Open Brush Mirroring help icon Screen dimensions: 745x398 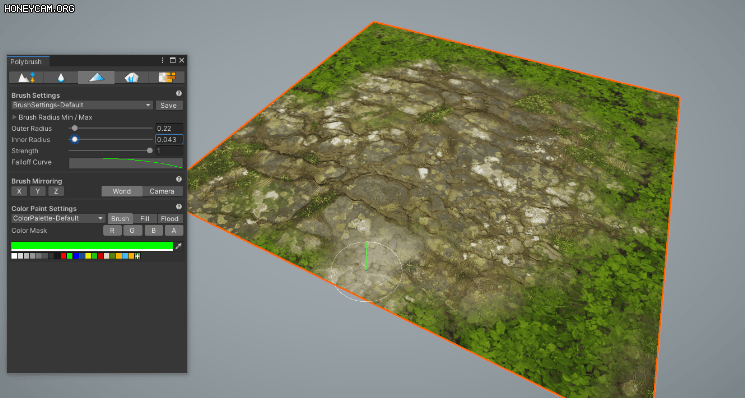[179, 179]
